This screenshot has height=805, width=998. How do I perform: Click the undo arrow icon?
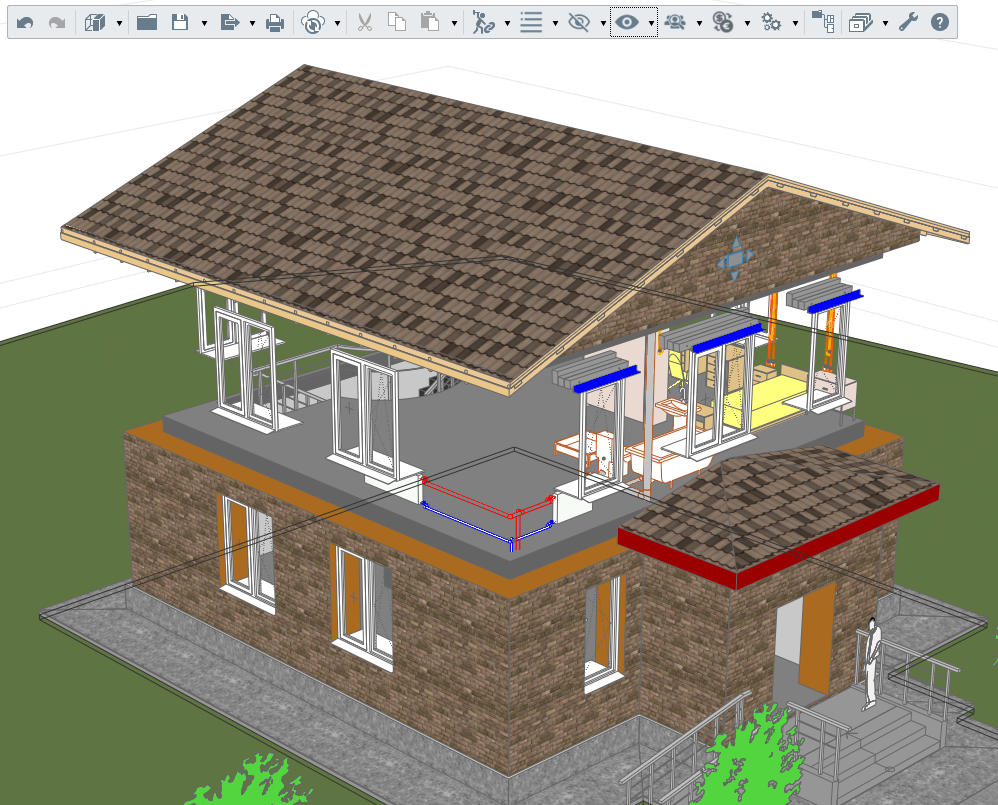pos(25,23)
